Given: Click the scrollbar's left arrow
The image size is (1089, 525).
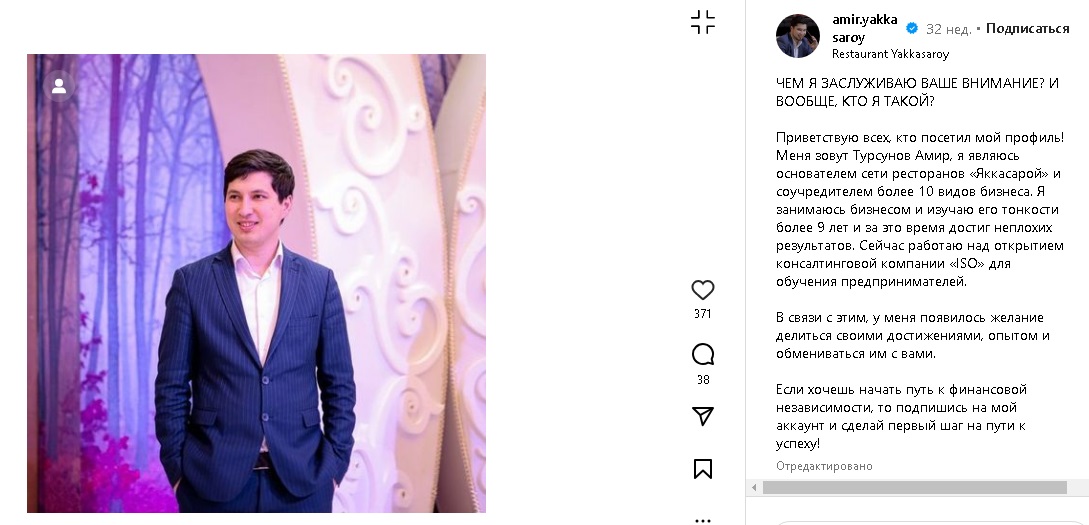Looking at the screenshot, I should click(753, 488).
